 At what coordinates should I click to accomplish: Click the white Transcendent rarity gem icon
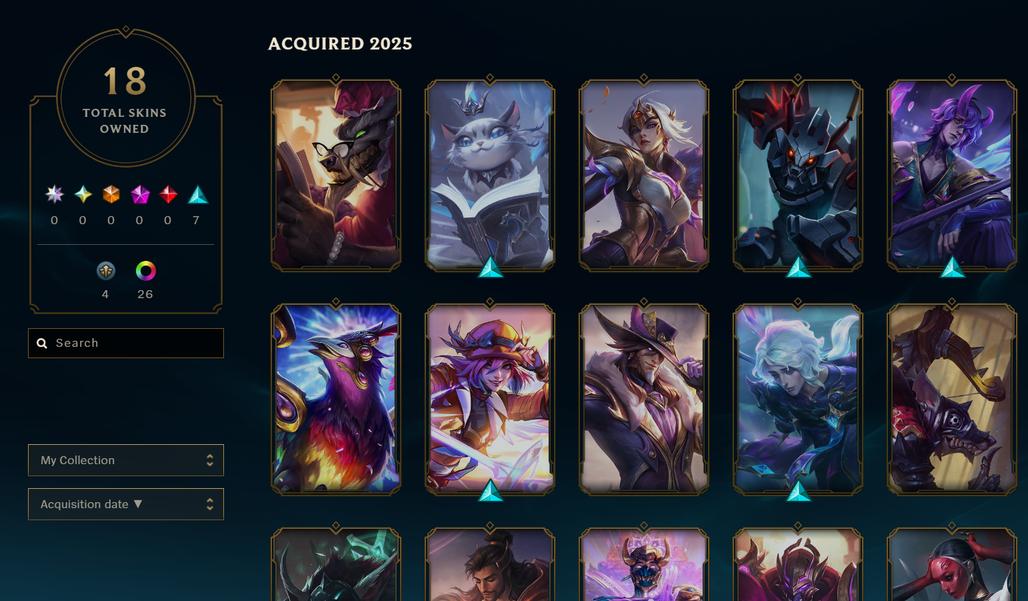click(54, 194)
